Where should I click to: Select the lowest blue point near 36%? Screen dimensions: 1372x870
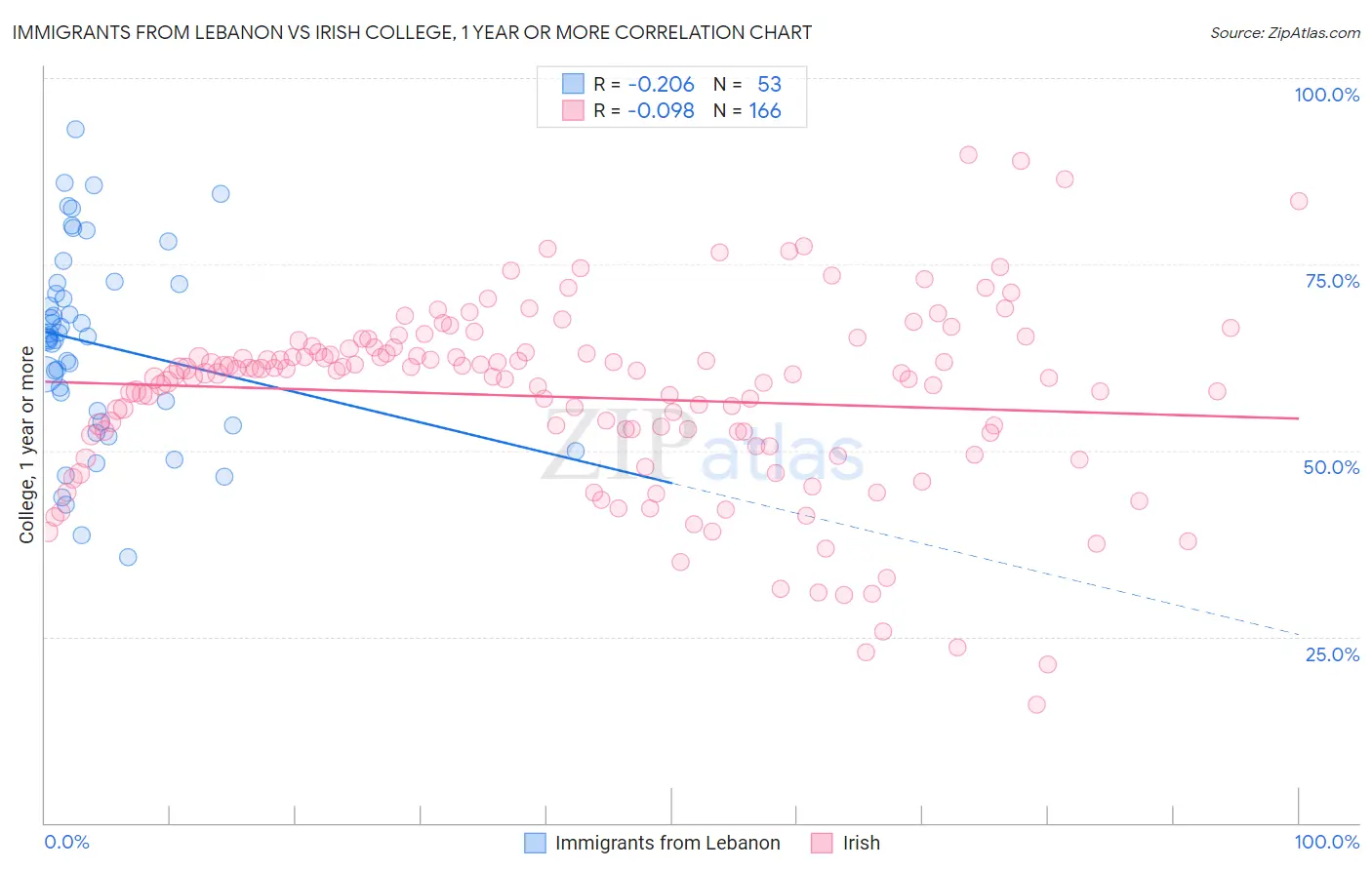[x=128, y=557]
